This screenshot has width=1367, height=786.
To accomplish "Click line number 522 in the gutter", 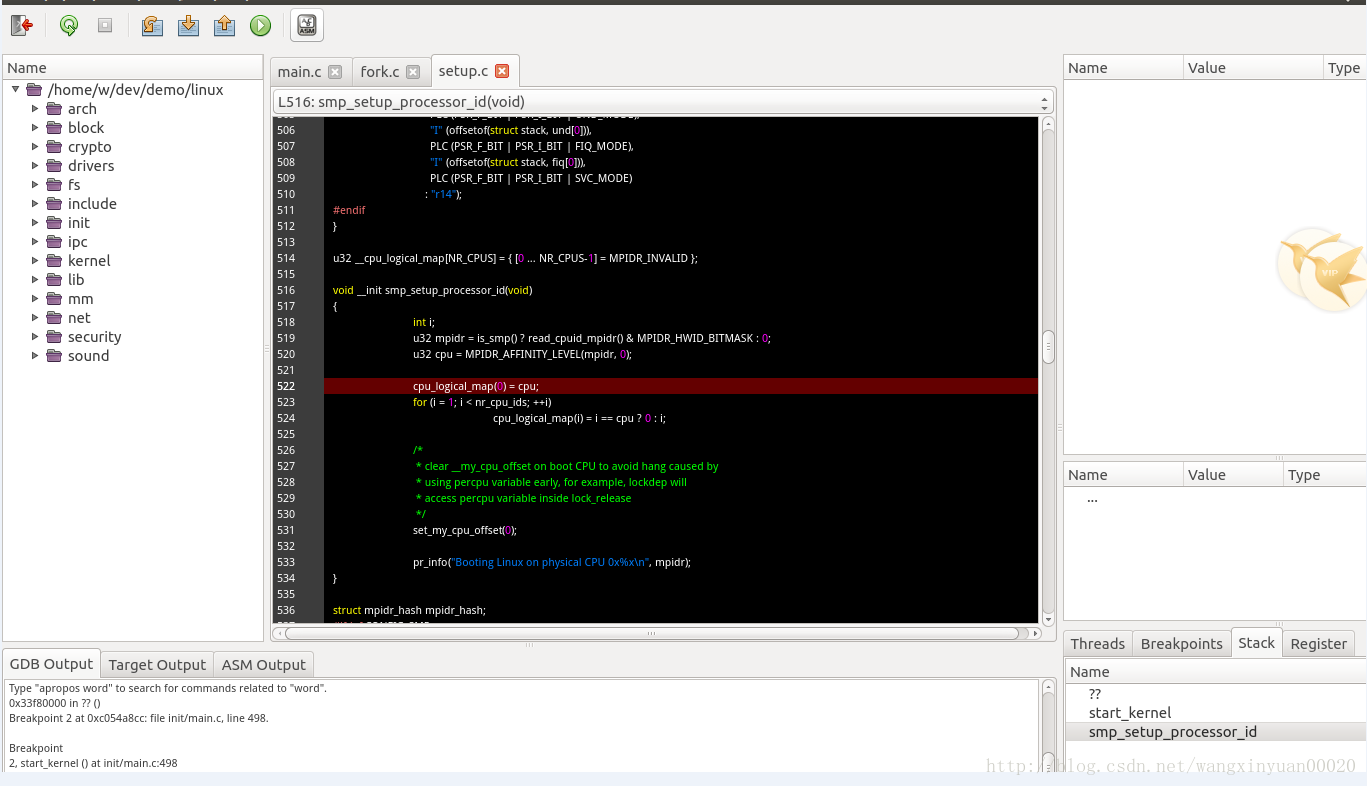I will [286, 386].
